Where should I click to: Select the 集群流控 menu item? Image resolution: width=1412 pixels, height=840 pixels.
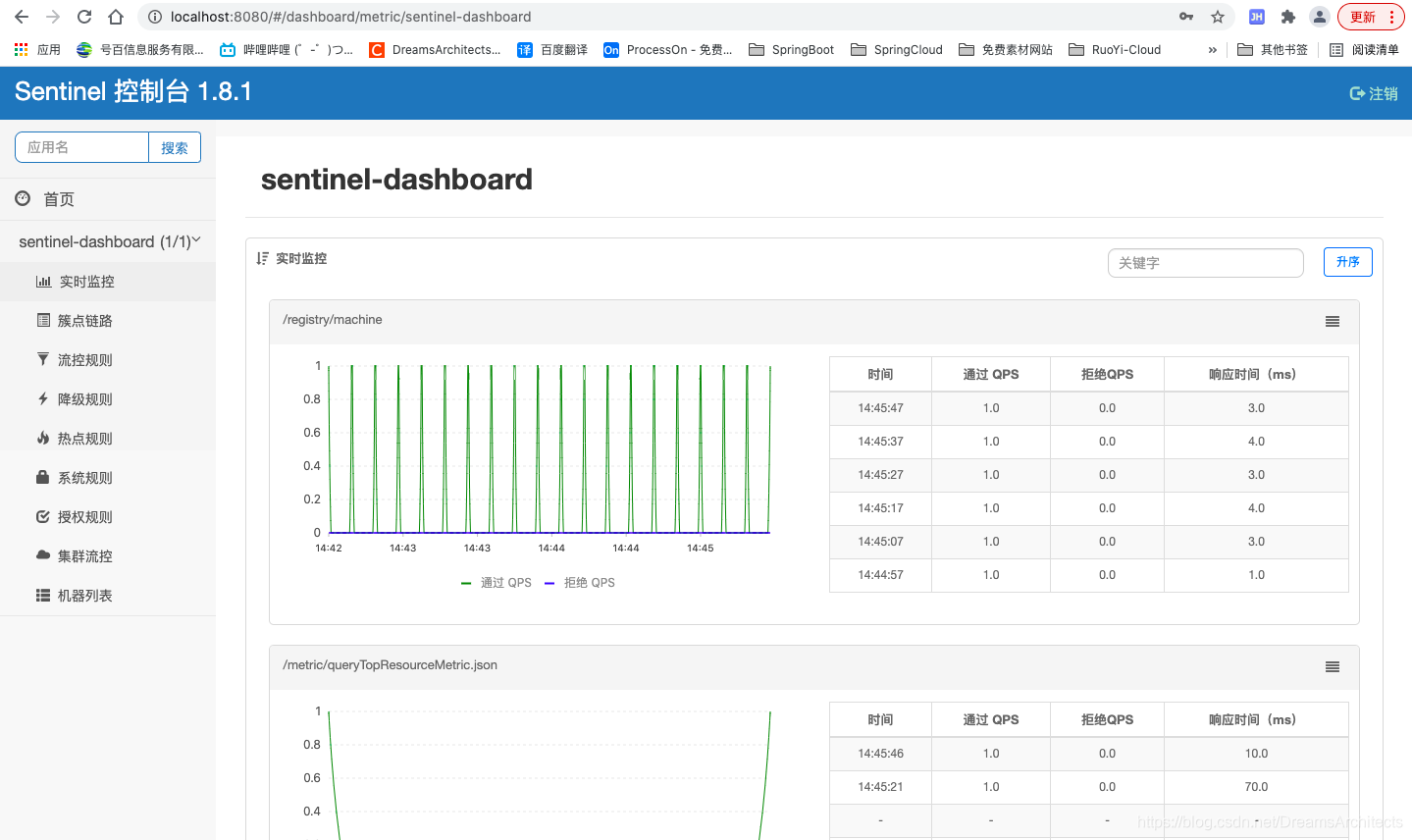[108, 556]
